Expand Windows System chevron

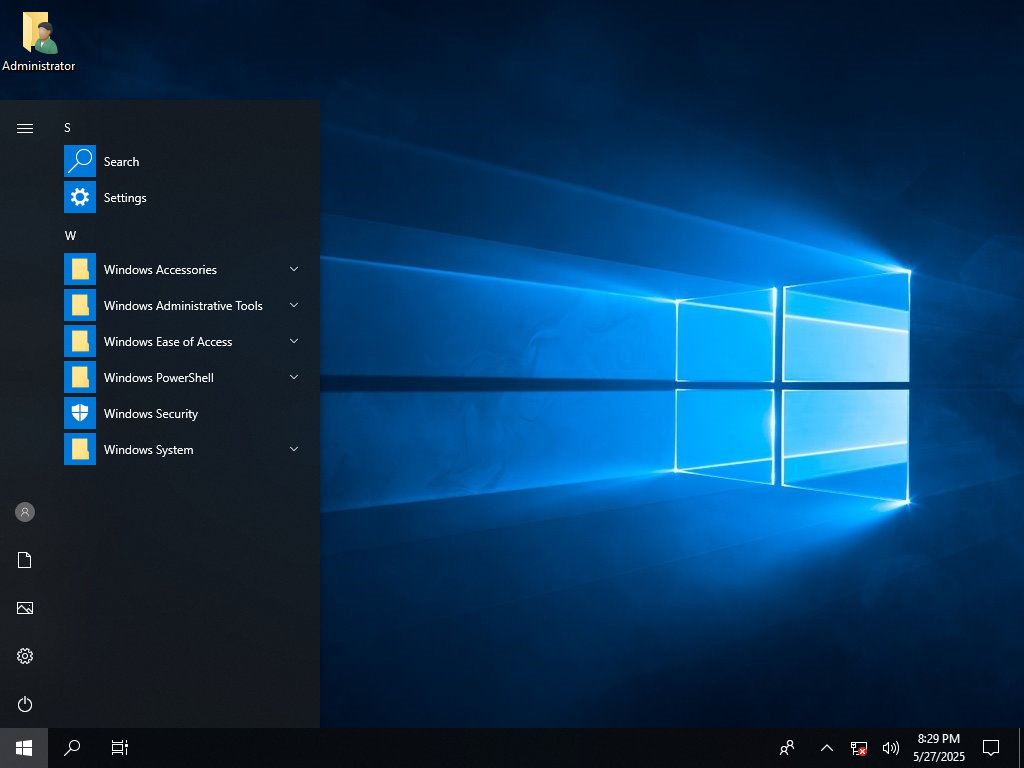[x=294, y=449]
